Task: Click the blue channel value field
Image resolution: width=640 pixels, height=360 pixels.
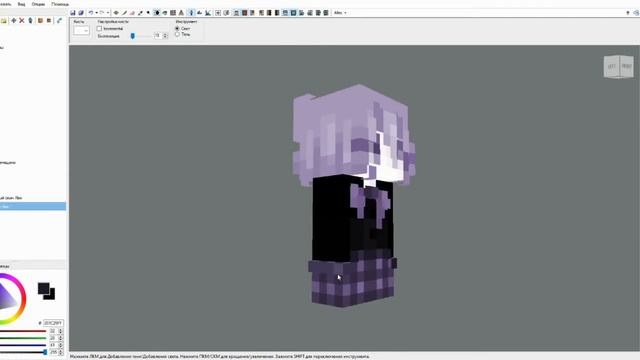Action: [x=53, y=345]
